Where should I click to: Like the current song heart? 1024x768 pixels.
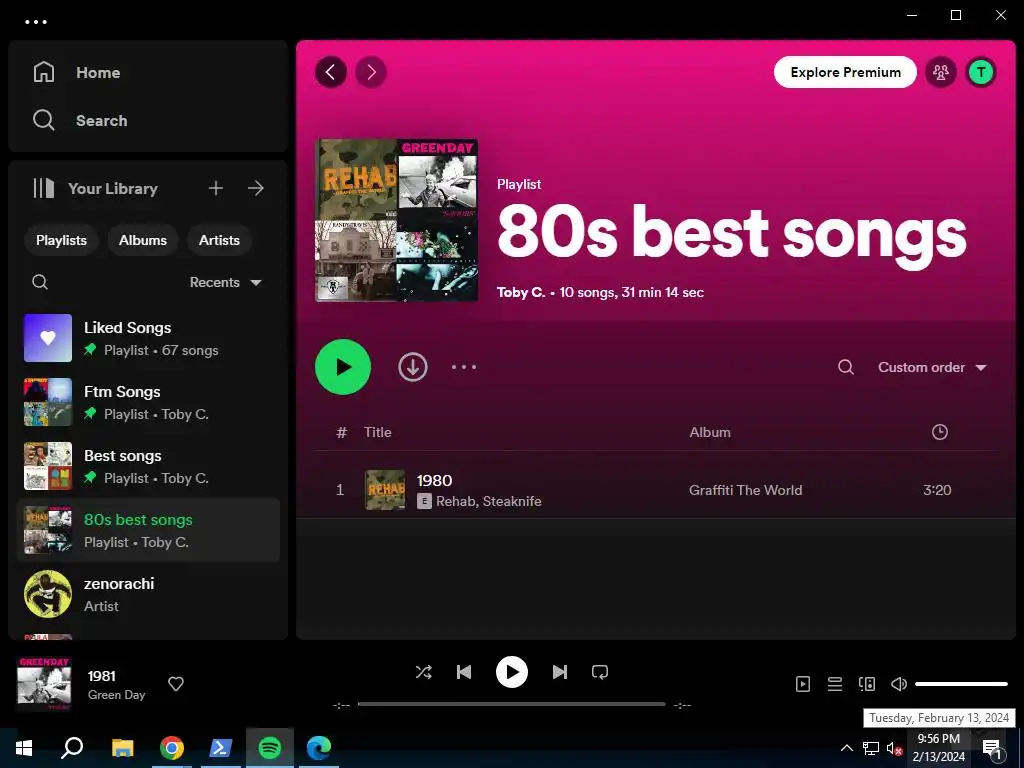tap(176, 684)
